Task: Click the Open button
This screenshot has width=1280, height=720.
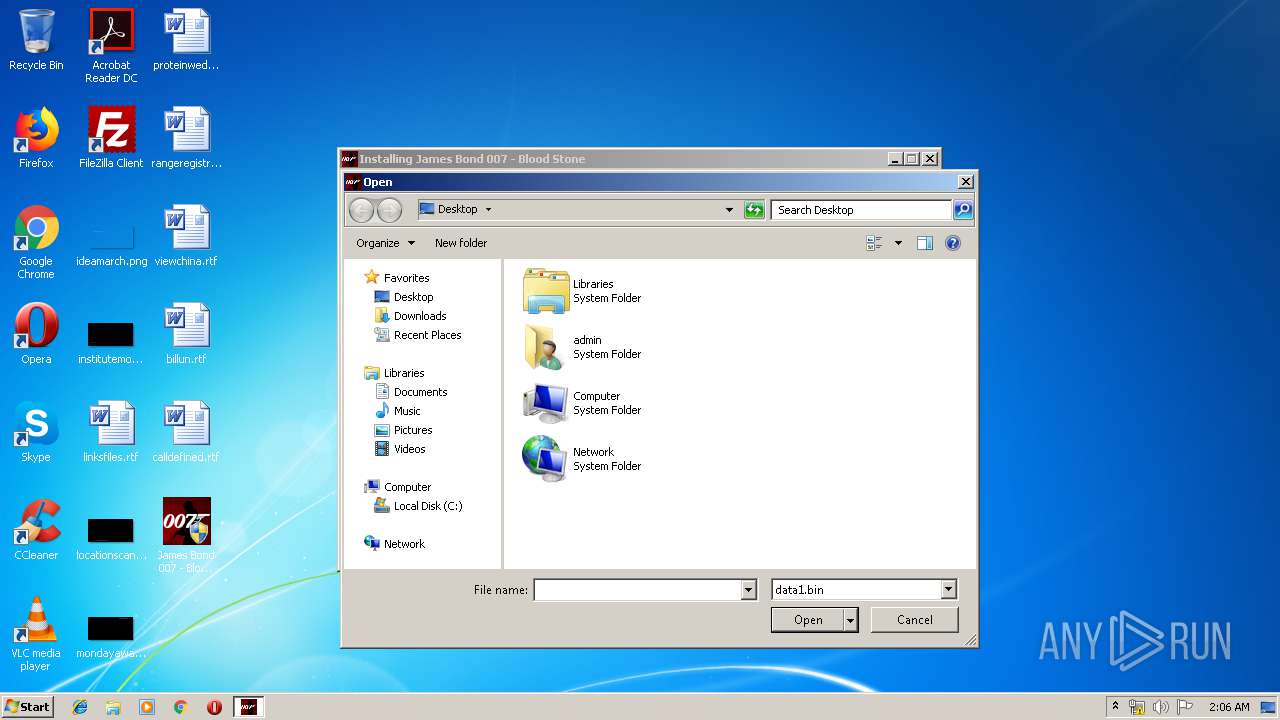Action: coord(808,620)
